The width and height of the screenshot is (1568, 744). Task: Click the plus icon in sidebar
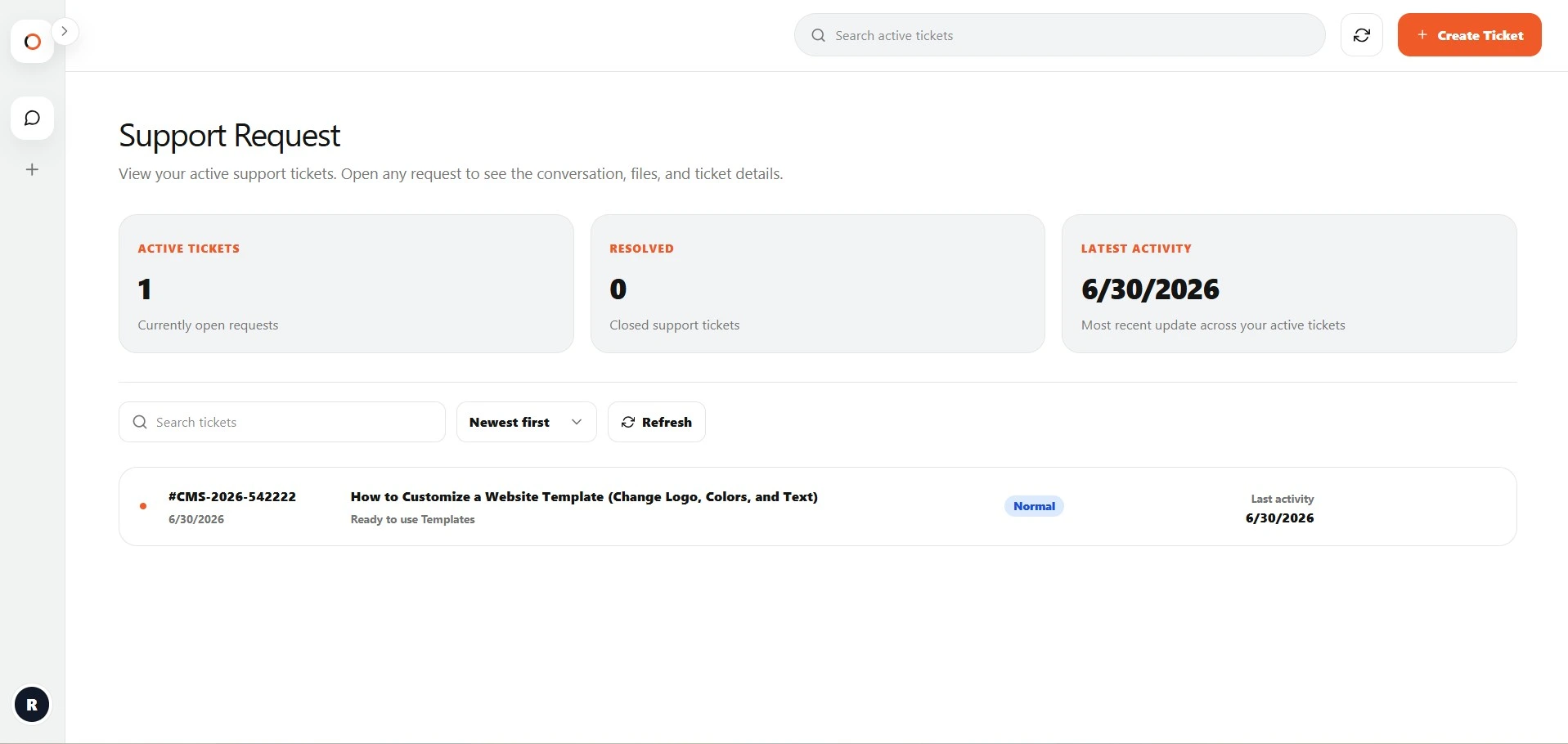[x=33, y=170]
